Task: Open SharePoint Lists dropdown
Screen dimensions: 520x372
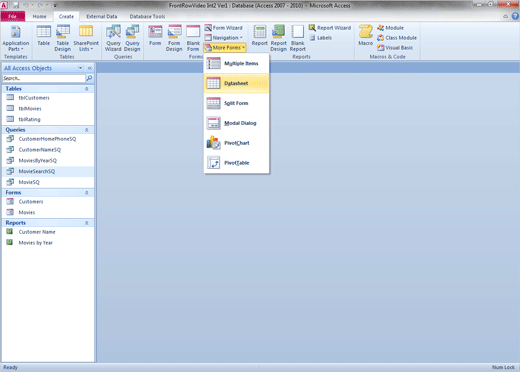Action: click(86, 38)
